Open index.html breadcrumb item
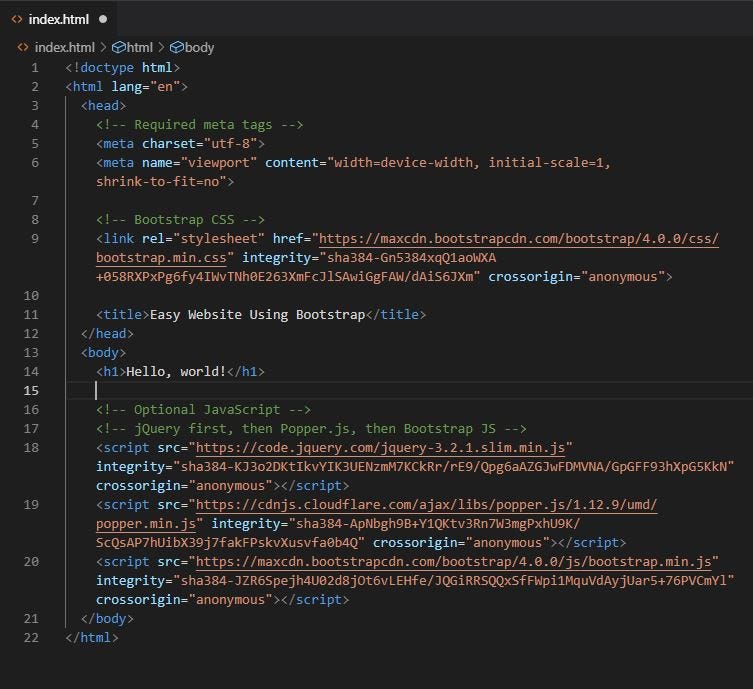 pos(64,48)
